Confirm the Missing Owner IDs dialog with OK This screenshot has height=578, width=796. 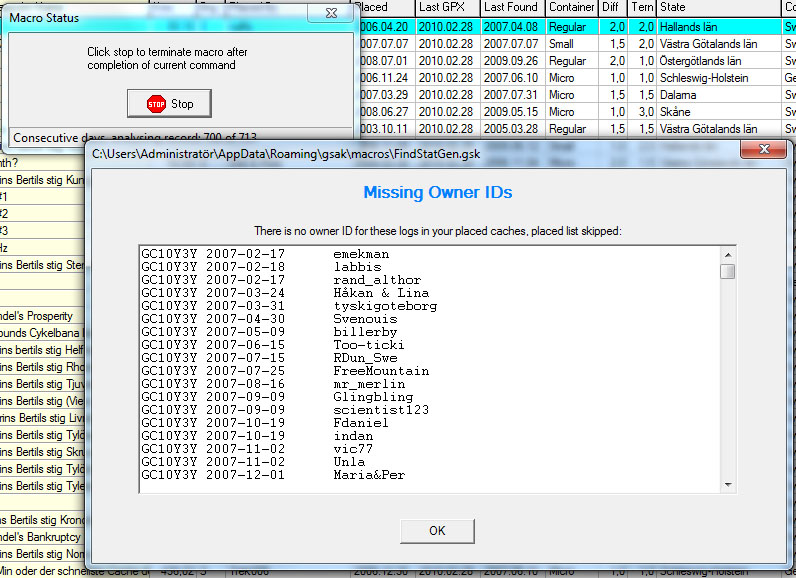point(437,530)
